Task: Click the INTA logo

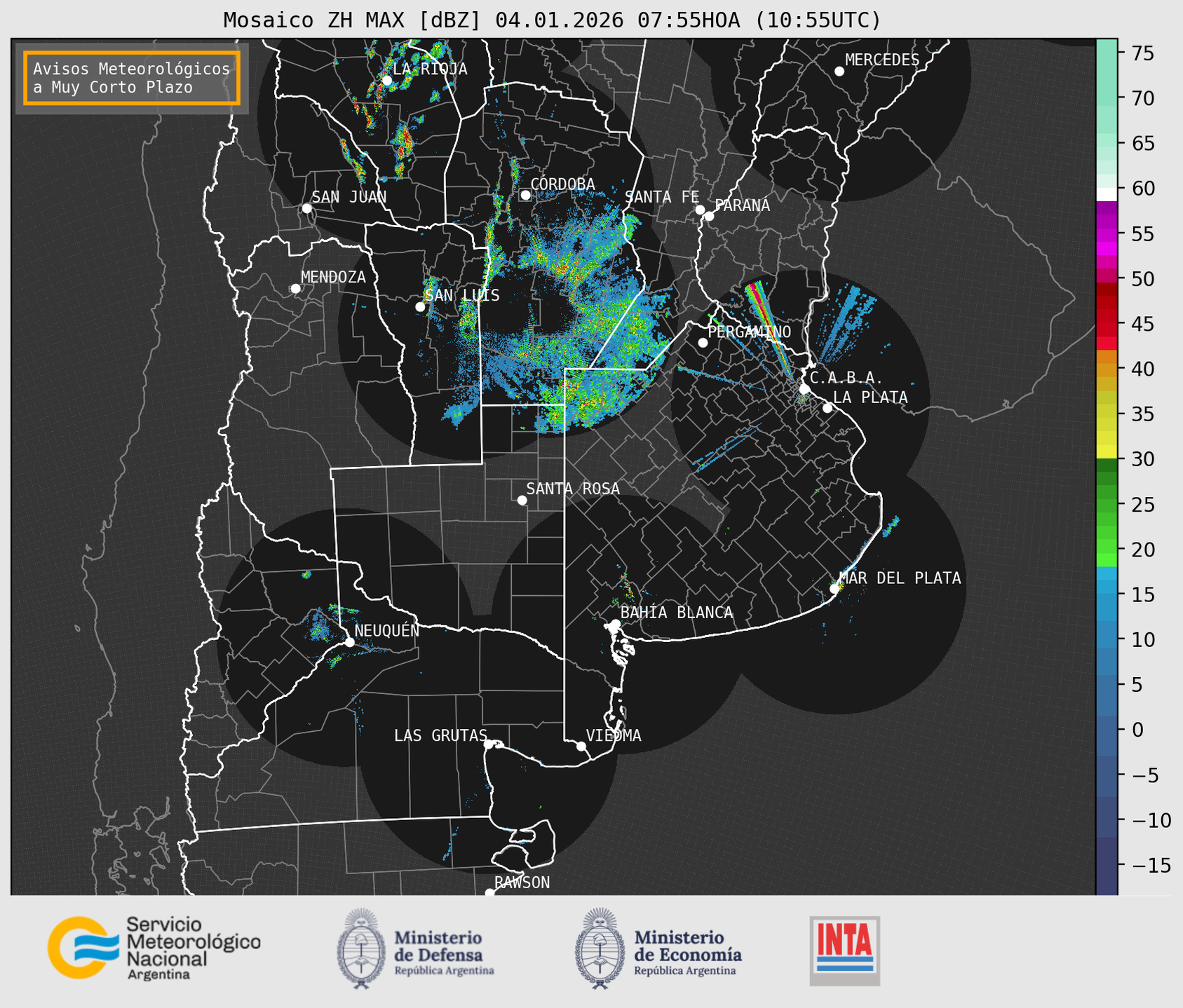Action: 844,951
